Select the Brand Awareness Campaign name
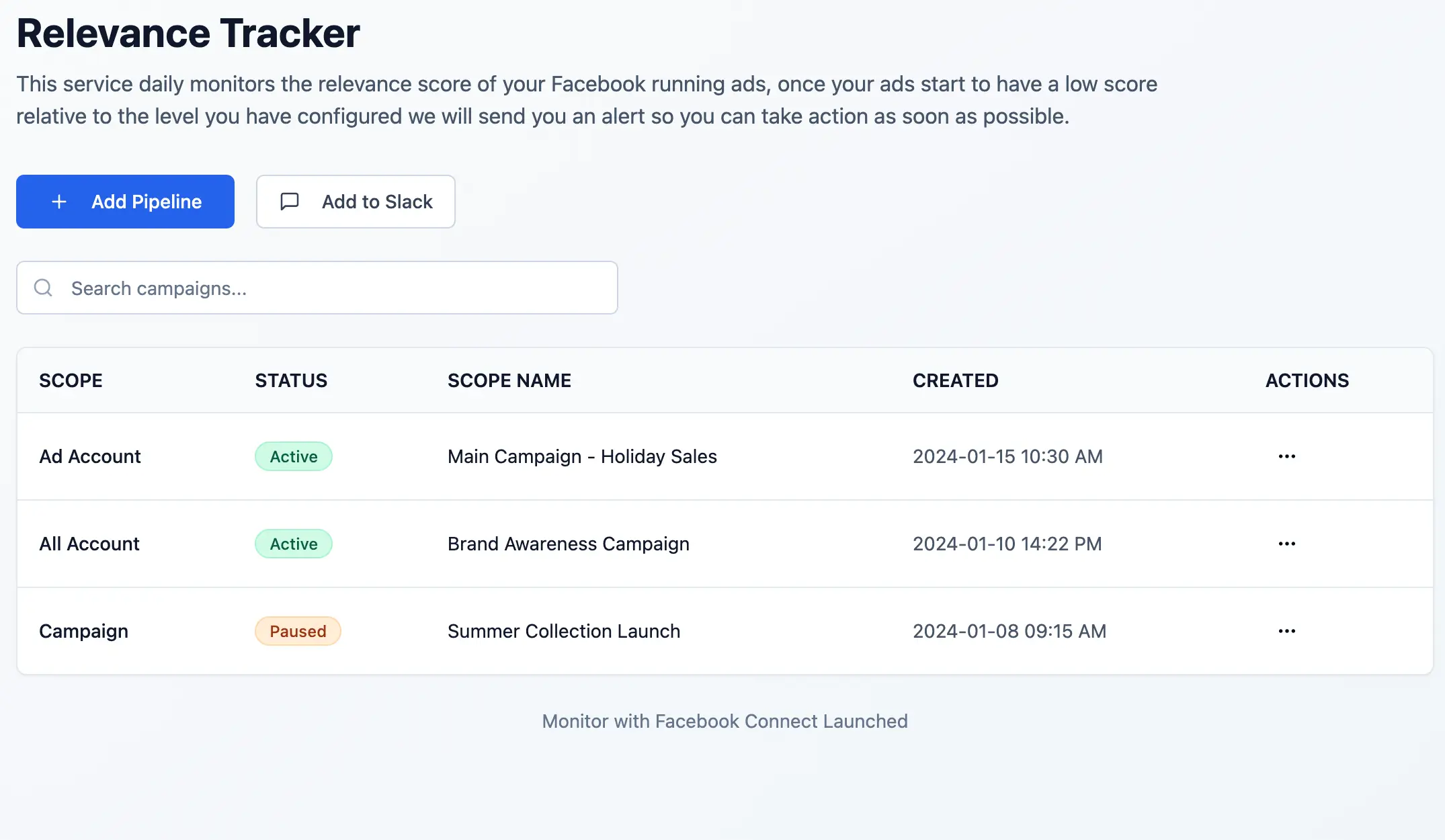 pos(569,544)
